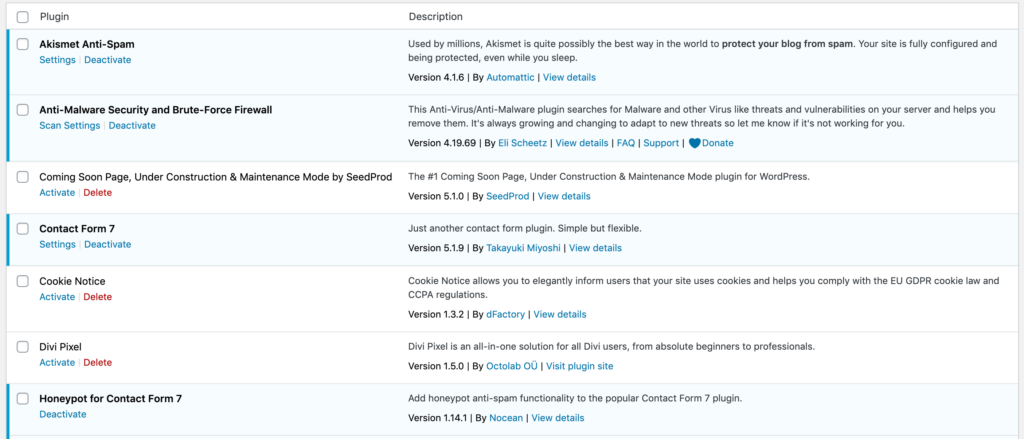1024x439 pixels.
Task: Tick the Divi Pixel checkbox
Action: tap(23, 347)
